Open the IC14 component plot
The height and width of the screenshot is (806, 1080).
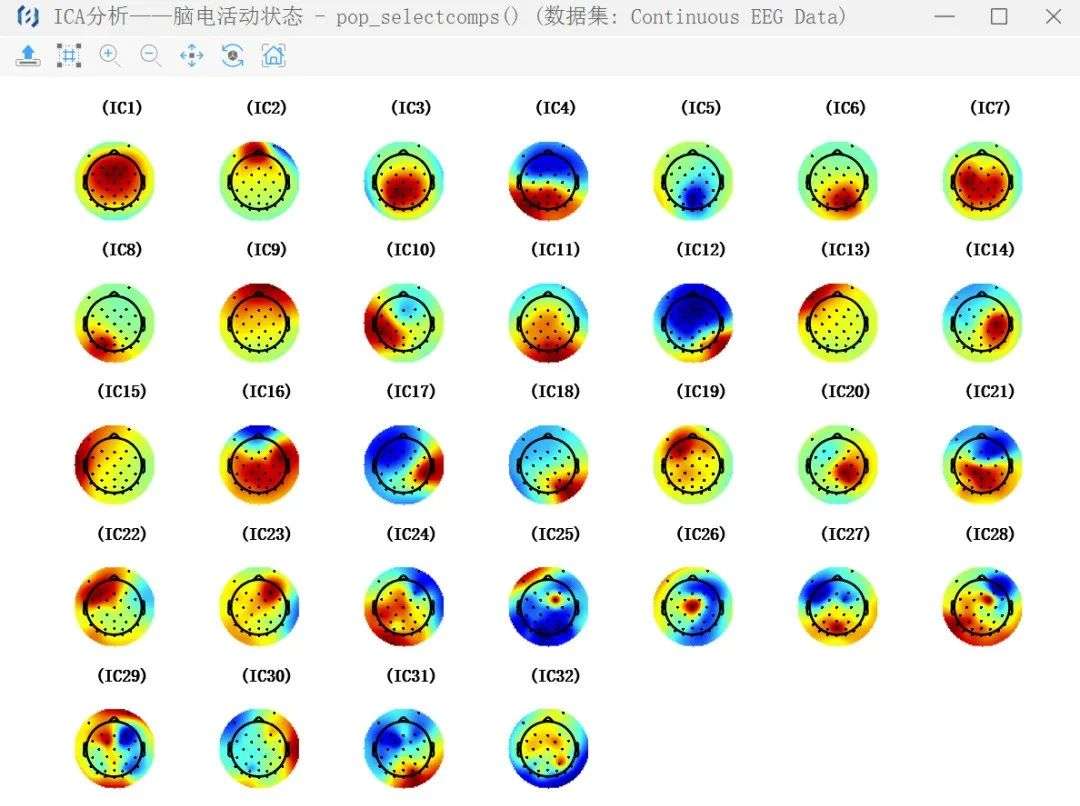click(x=982, y=323)
